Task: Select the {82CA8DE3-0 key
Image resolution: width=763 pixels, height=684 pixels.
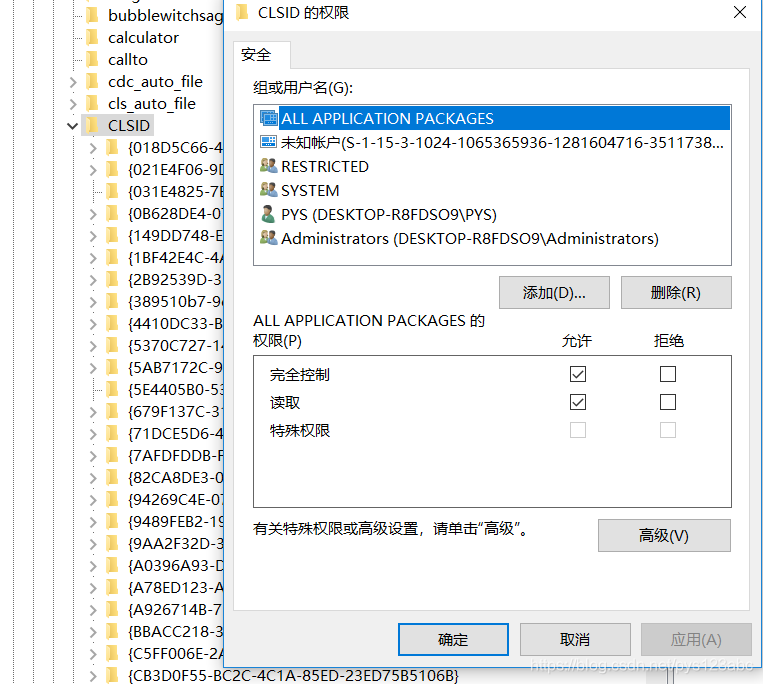Action: [175, 478]
